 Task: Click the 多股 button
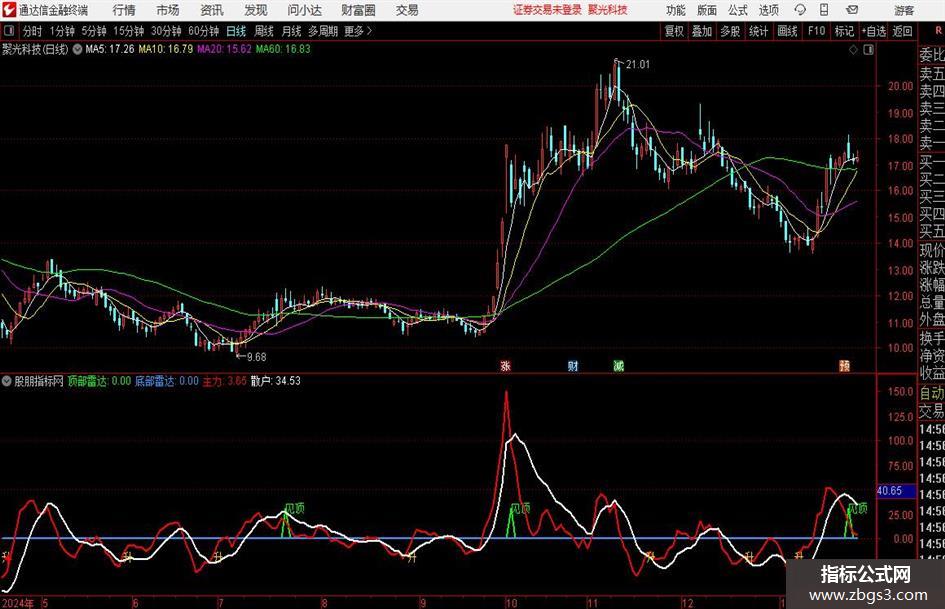[730, 31]
